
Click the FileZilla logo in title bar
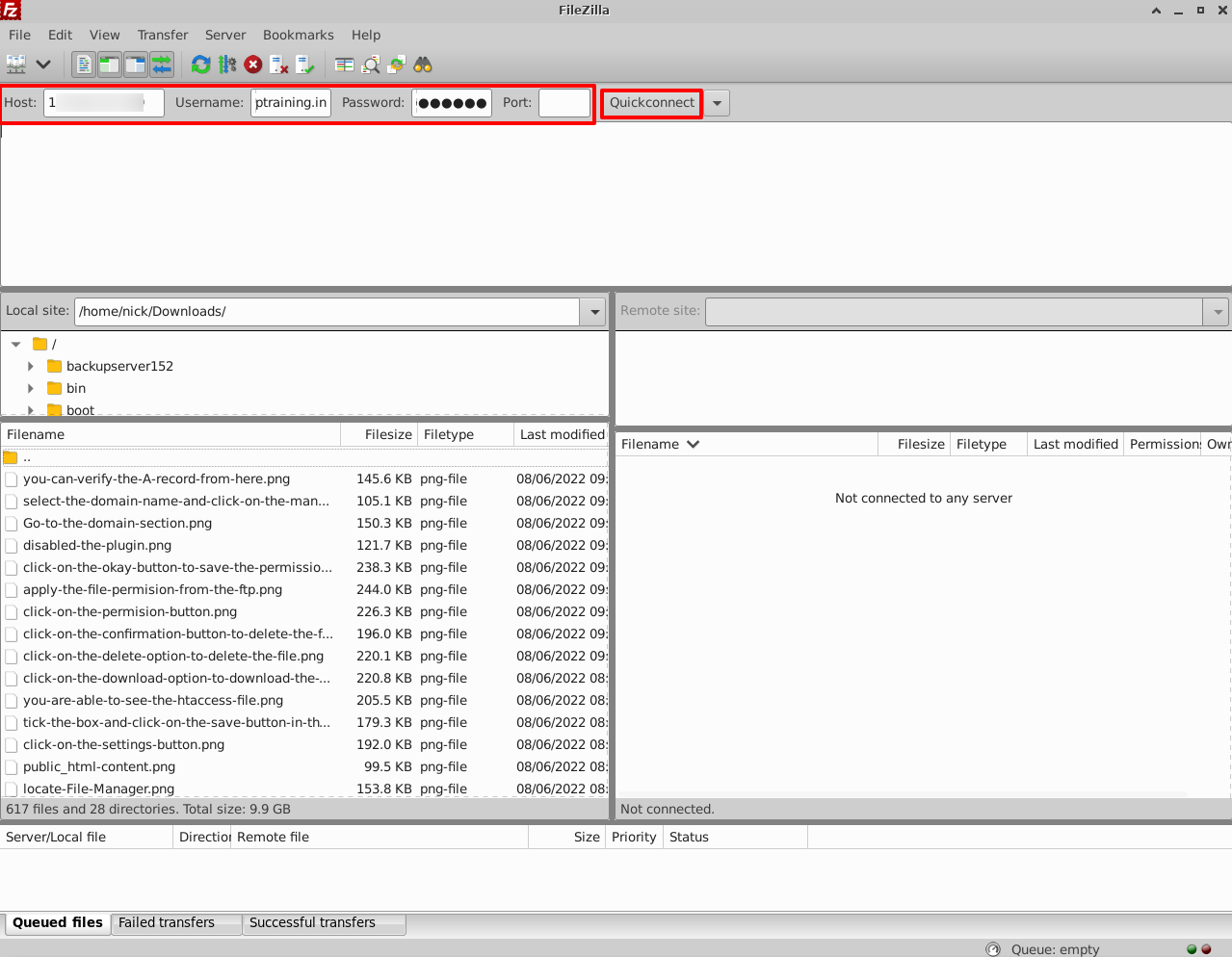pos(11,10)
